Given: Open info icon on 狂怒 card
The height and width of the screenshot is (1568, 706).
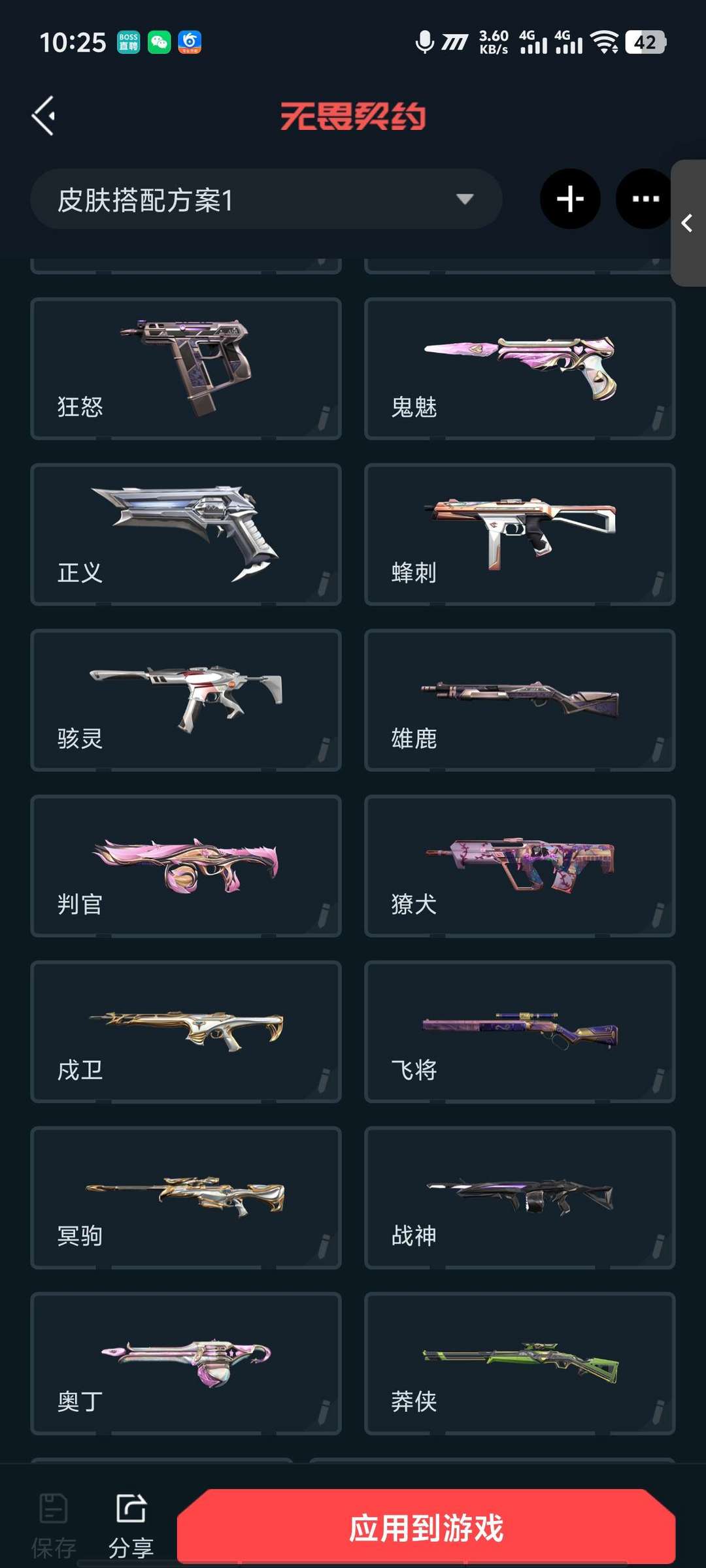Looking at the screenshot, I should 324,418.
